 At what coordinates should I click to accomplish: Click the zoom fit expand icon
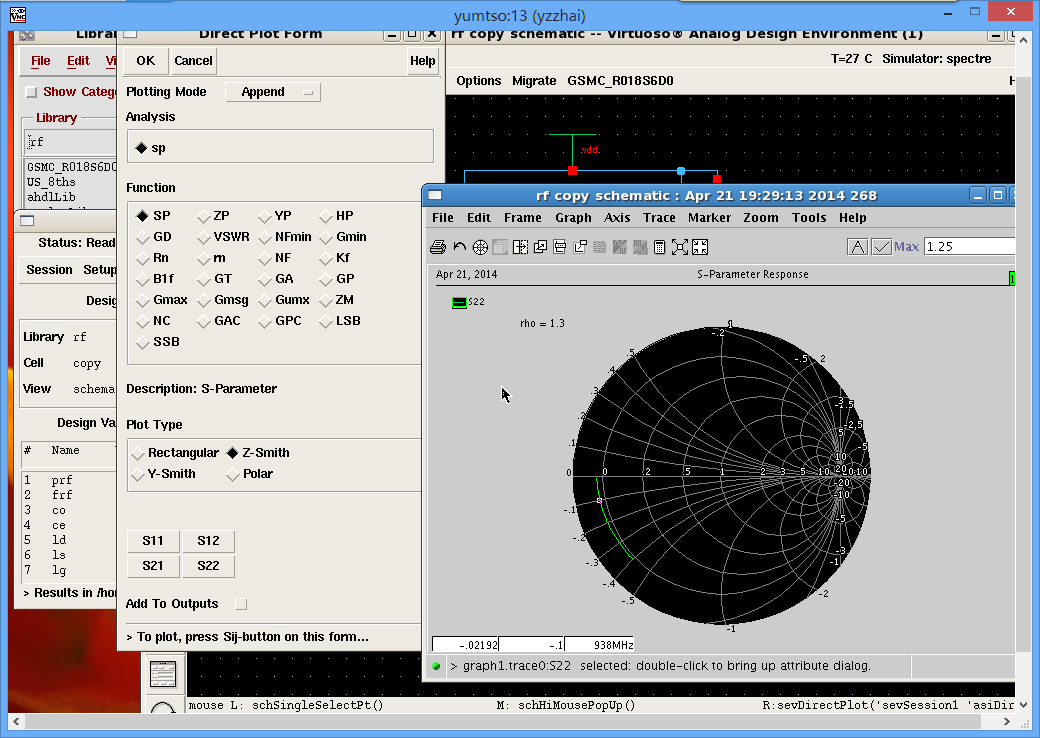click(680, 247)
